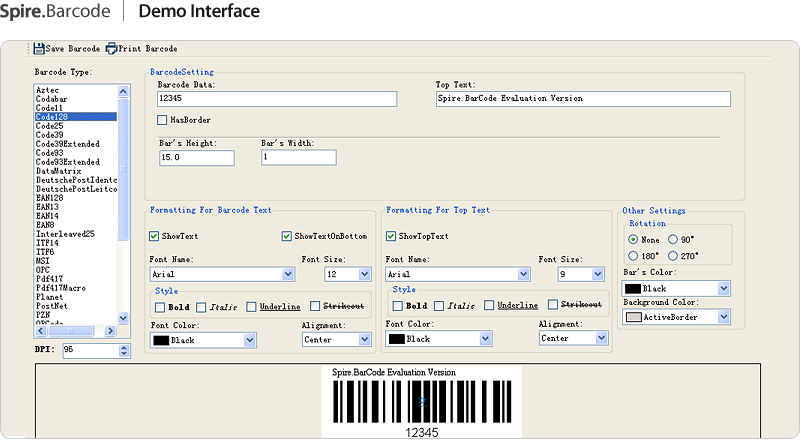Select MSI barcode type
Image resolution: width=800 pixels, height=440 pixels.
(43, 261)
